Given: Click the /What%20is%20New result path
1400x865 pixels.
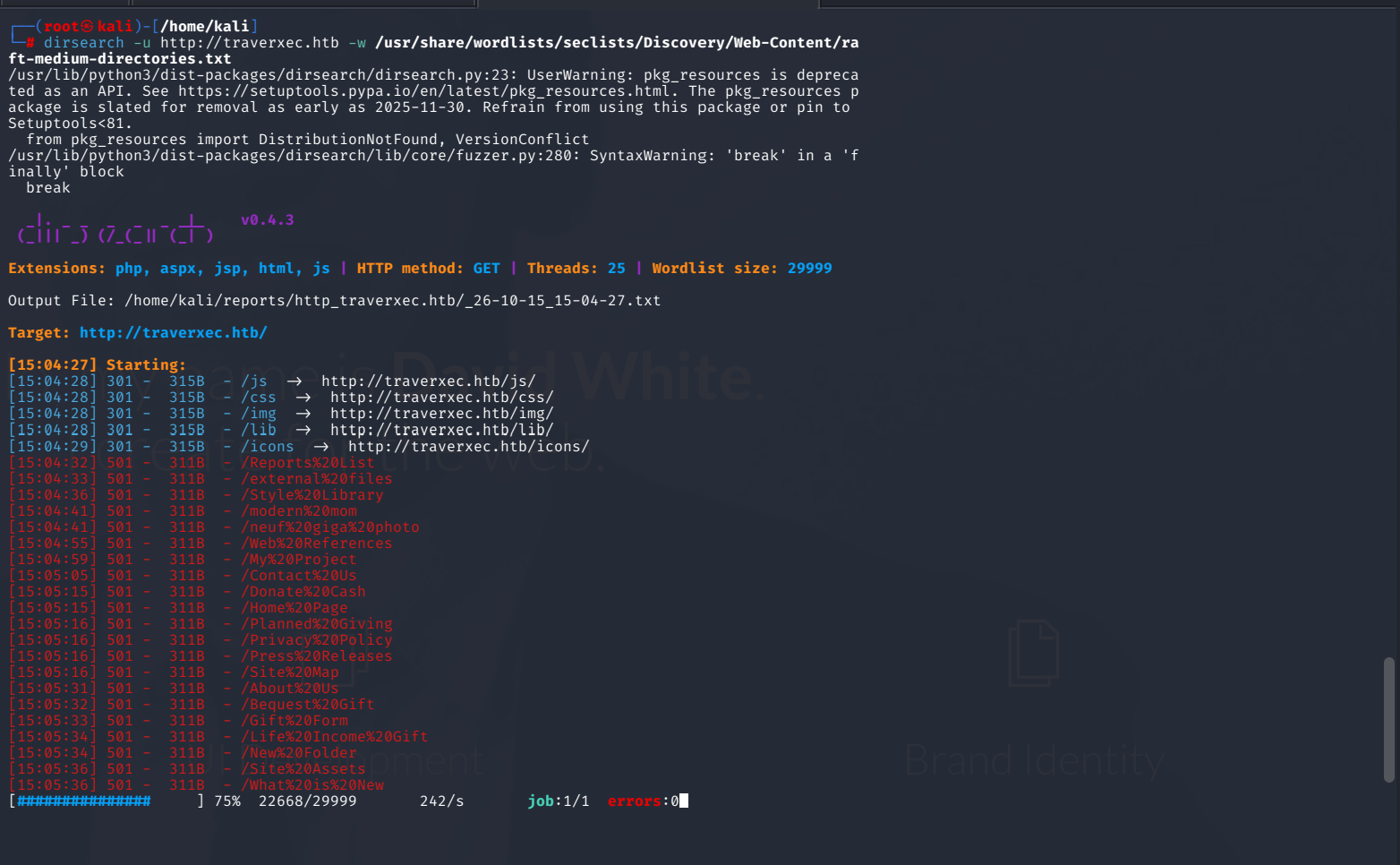Looking at the screenshot, I should point(312,785).
